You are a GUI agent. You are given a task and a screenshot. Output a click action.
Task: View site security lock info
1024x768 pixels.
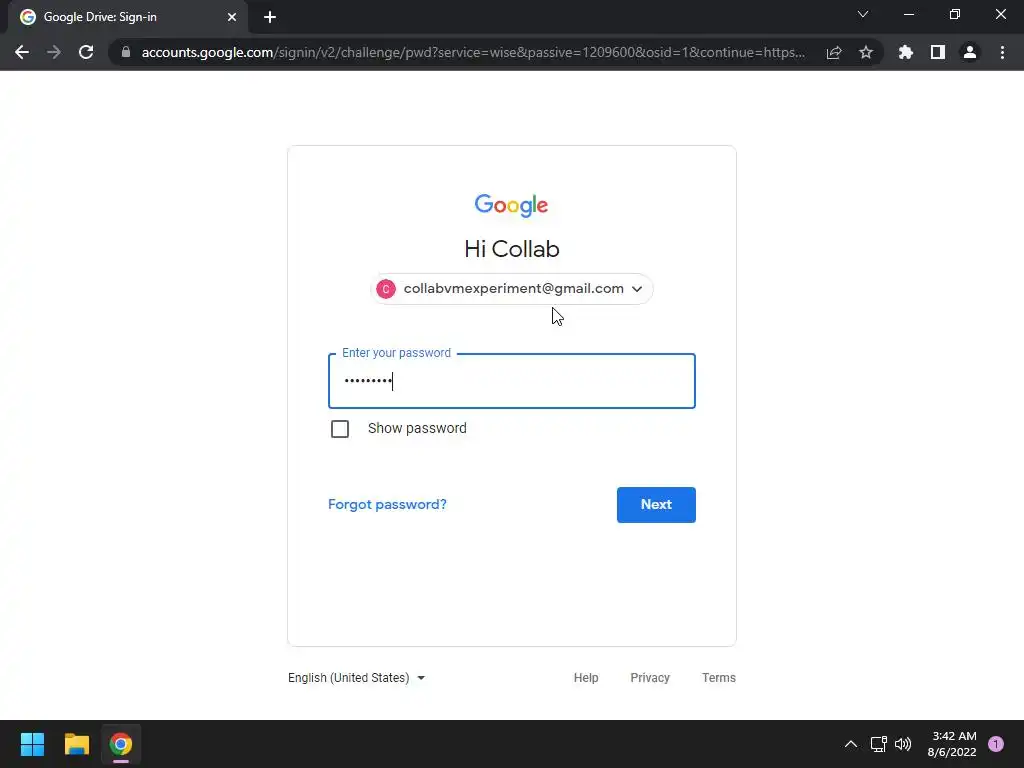(126, 52)
